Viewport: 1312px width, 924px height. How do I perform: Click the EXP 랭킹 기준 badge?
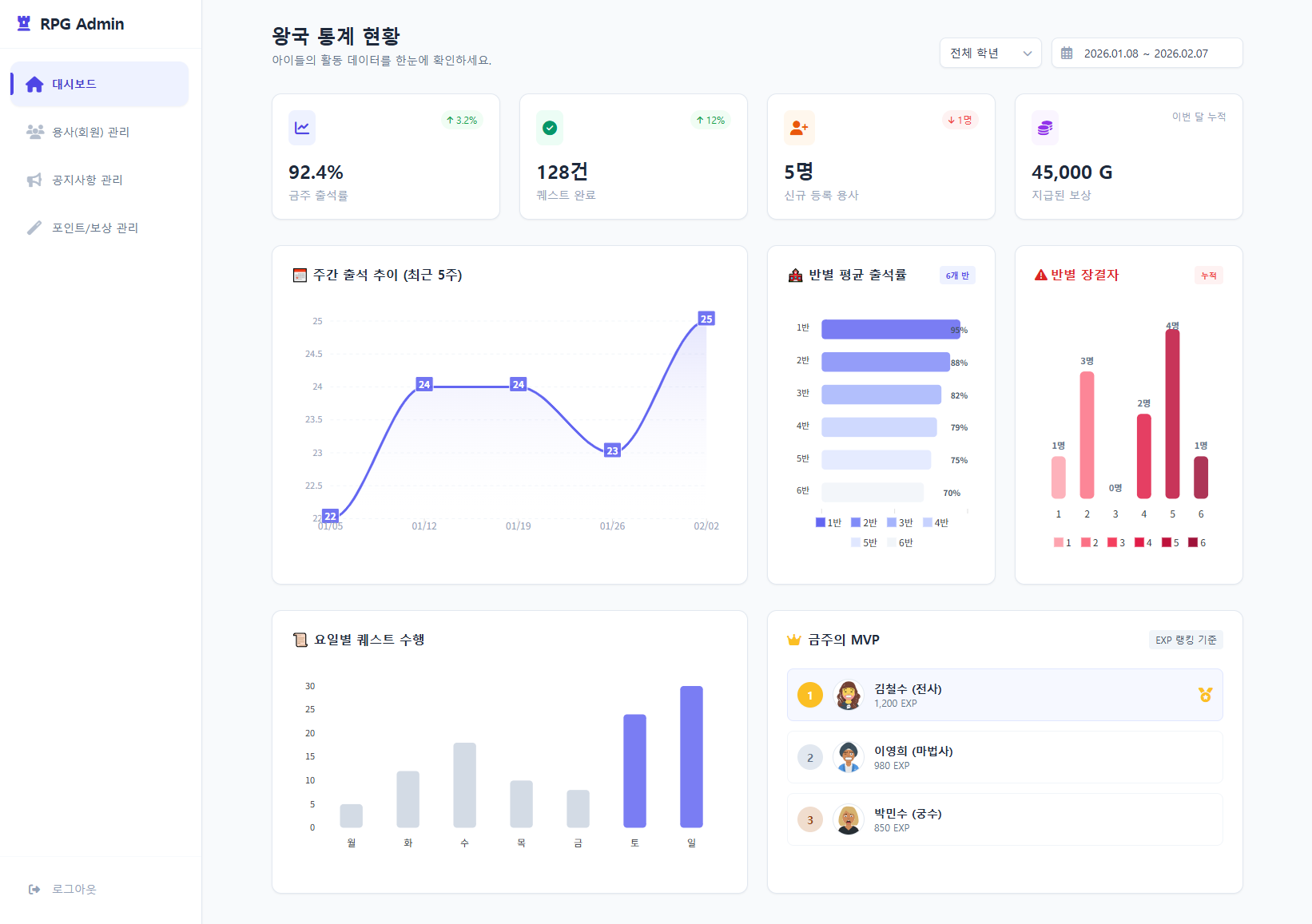[1185, 640]
